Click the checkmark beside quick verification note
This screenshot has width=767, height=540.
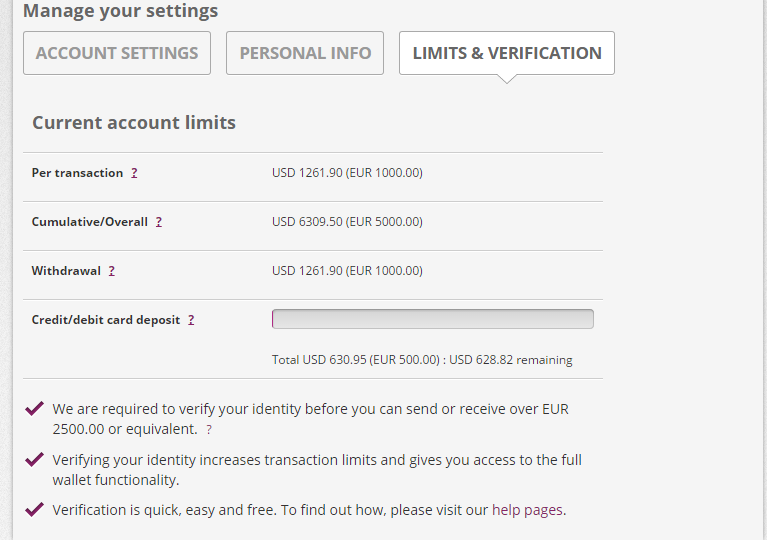(x=35, y=509)
